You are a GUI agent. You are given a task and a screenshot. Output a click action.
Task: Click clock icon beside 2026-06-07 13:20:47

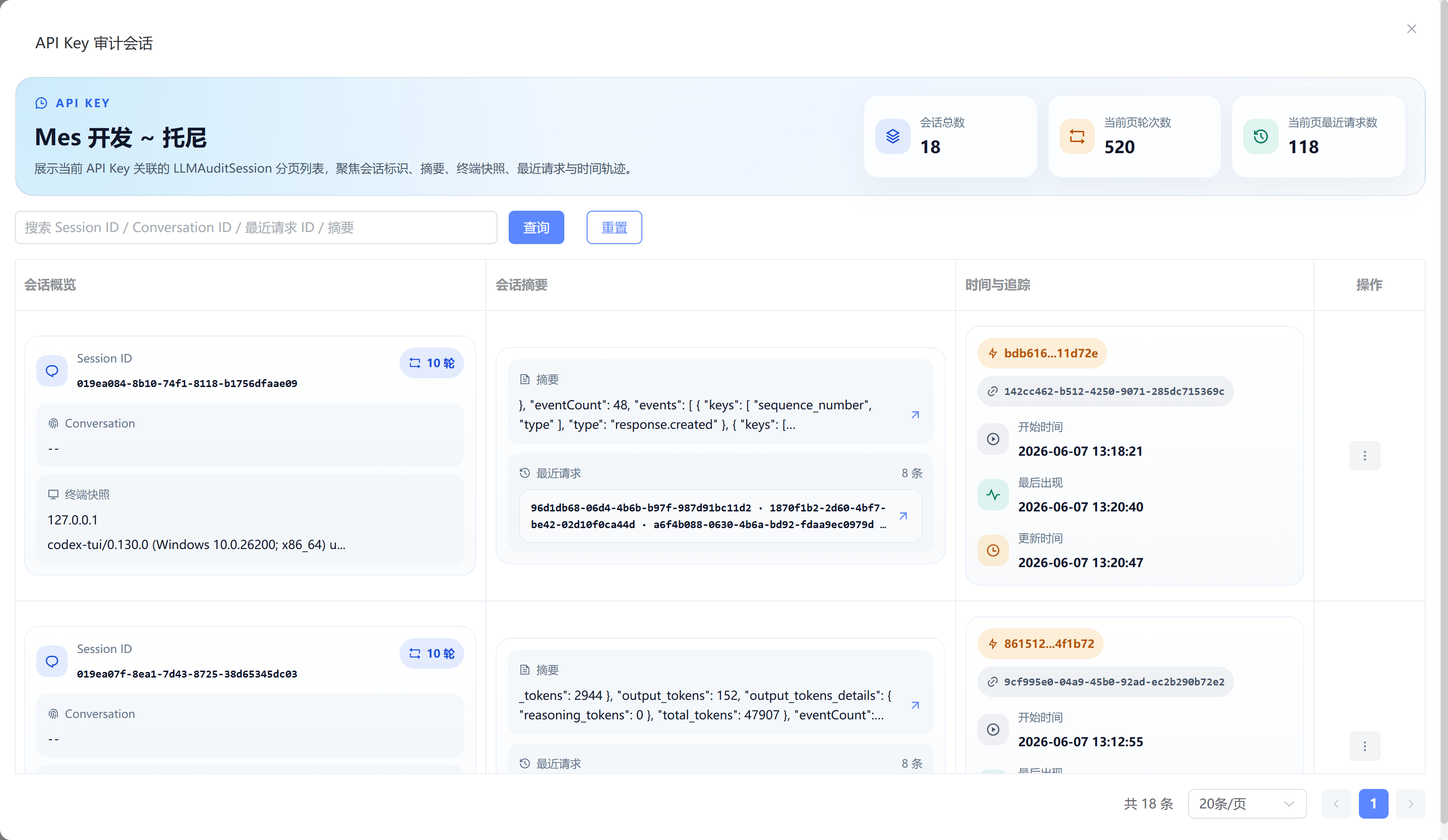[x=993, y=550]
